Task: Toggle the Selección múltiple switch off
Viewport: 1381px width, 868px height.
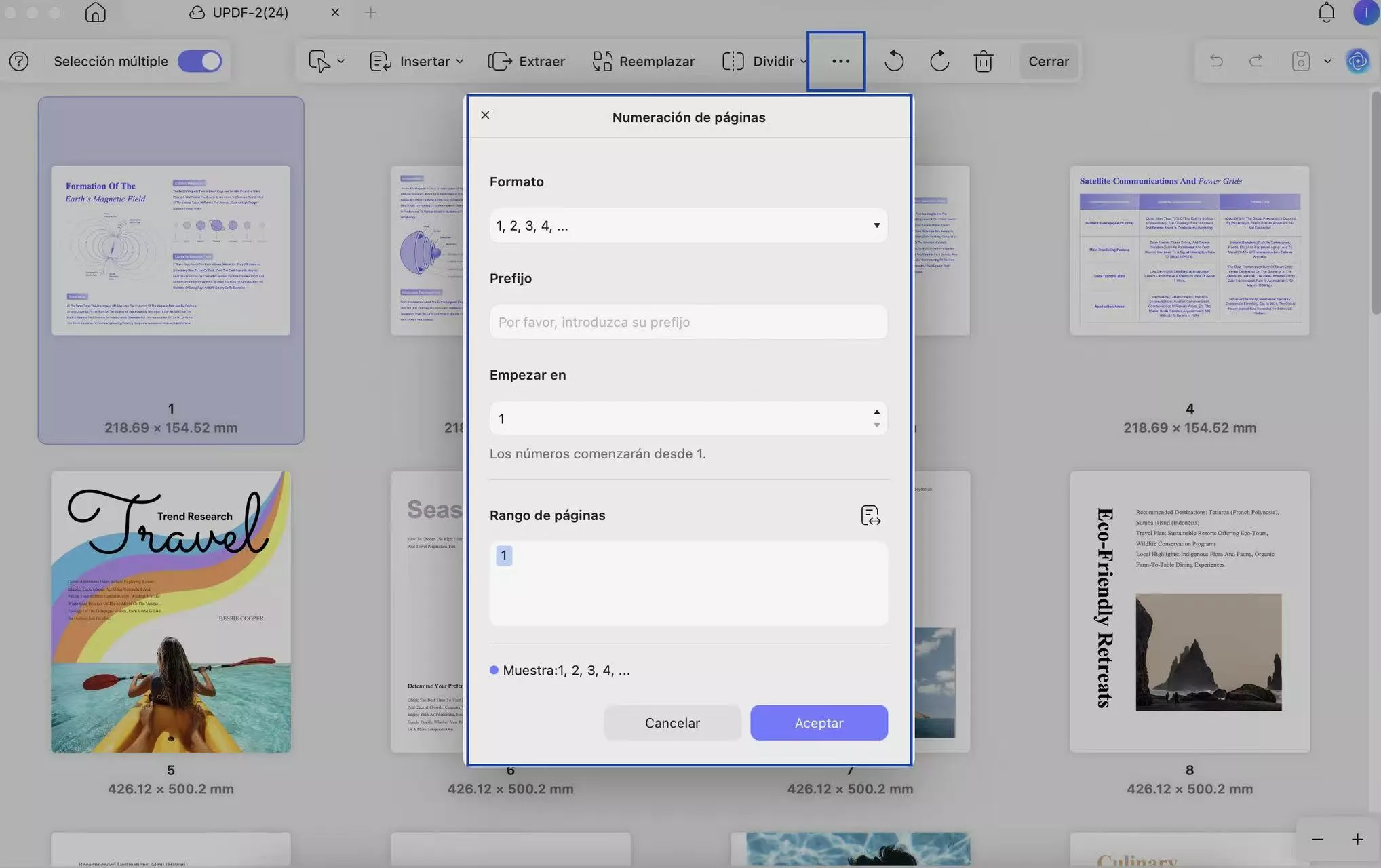Action: click(x=199, y=61)
